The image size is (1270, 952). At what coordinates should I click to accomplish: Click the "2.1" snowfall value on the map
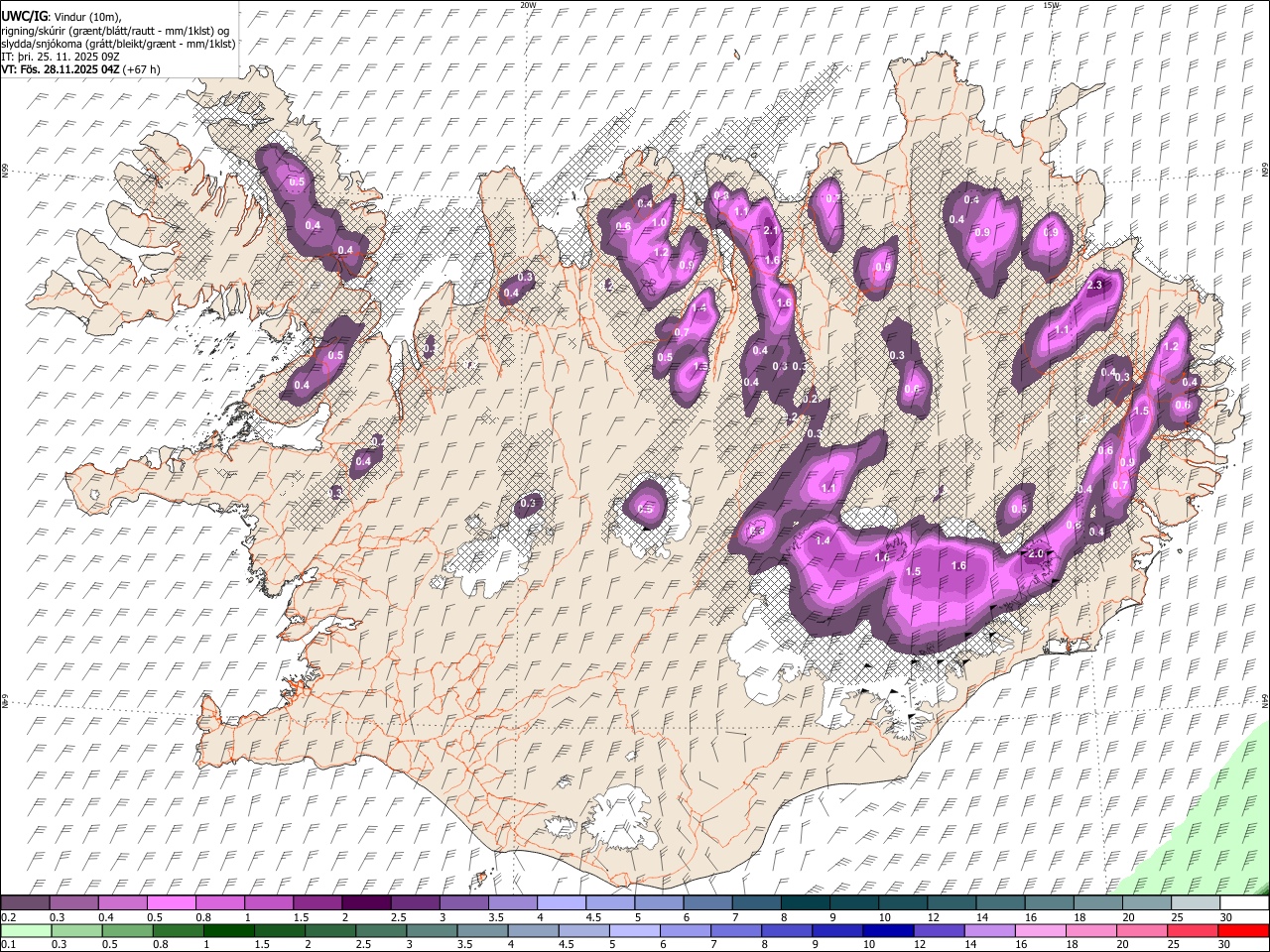pyautogui.click(x=772, y=230)
